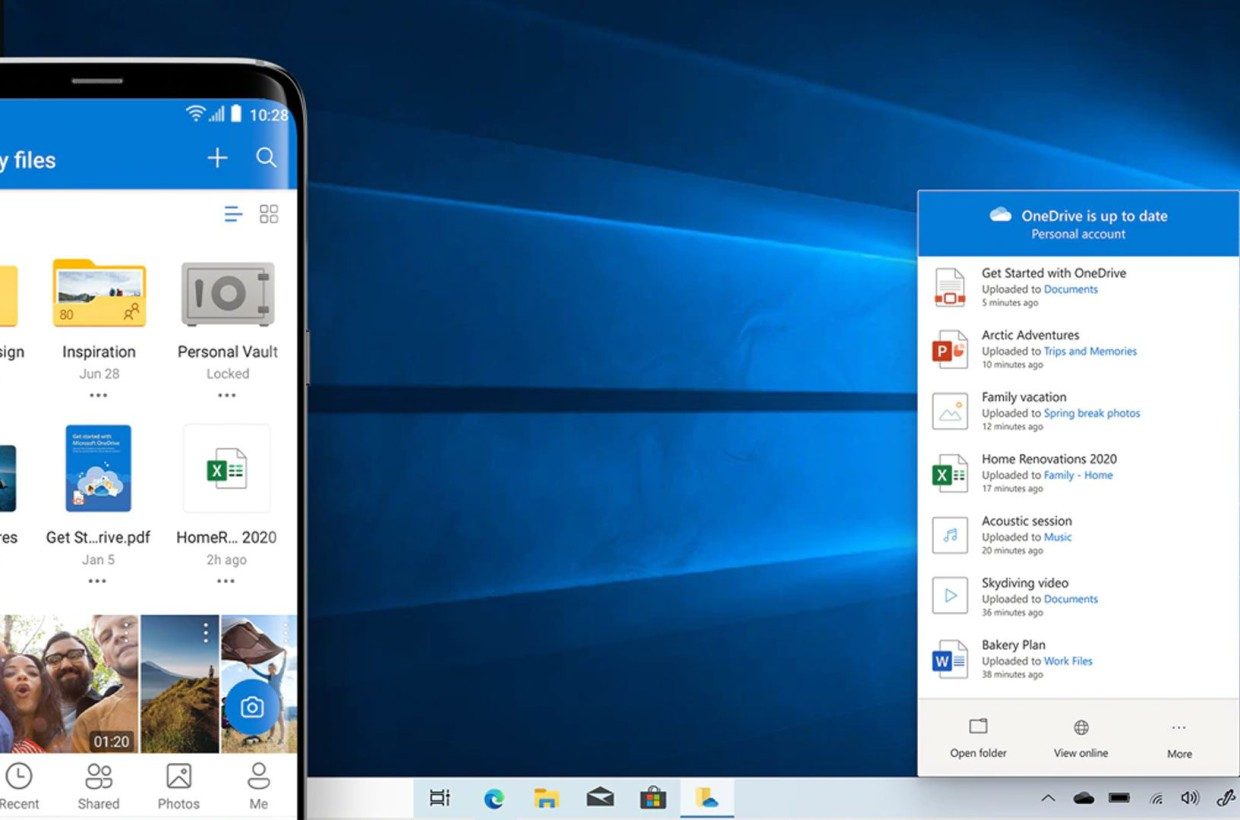This screenshot has width=1240, height=820.
Task: Click the battery icon in the system tray
Action: pos(1120,798)
